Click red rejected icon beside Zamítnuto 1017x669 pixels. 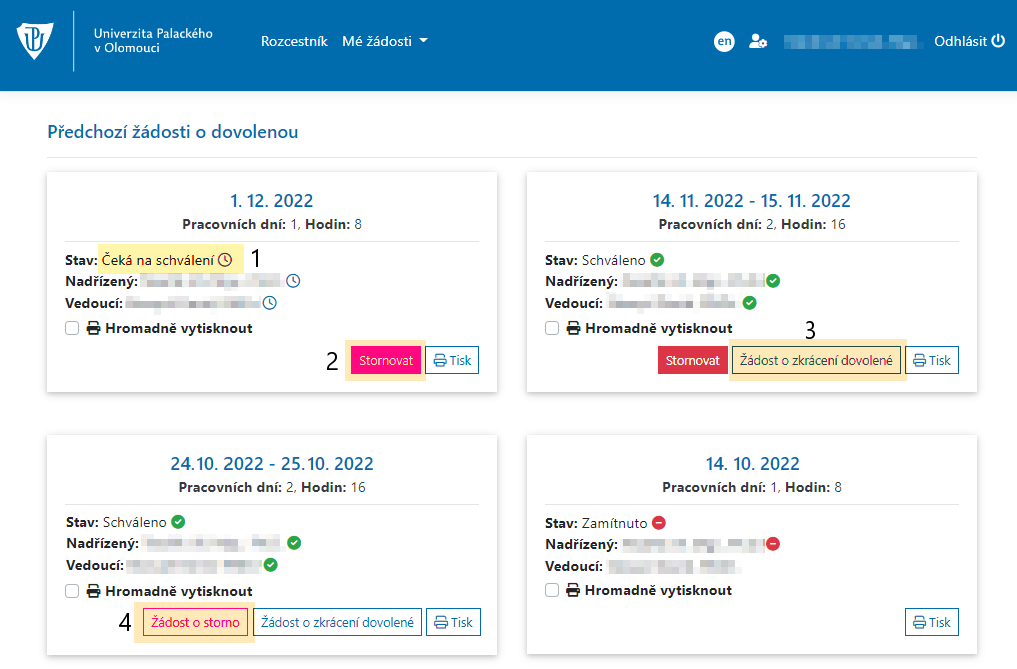[659, 522]
